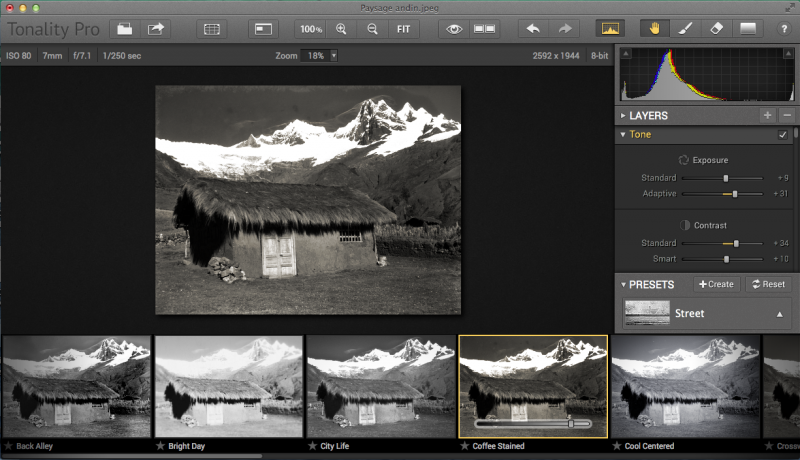Zoom out with the magnifier minus icon
The height and width of the screenshot is (460, 800).
point(372,29)
